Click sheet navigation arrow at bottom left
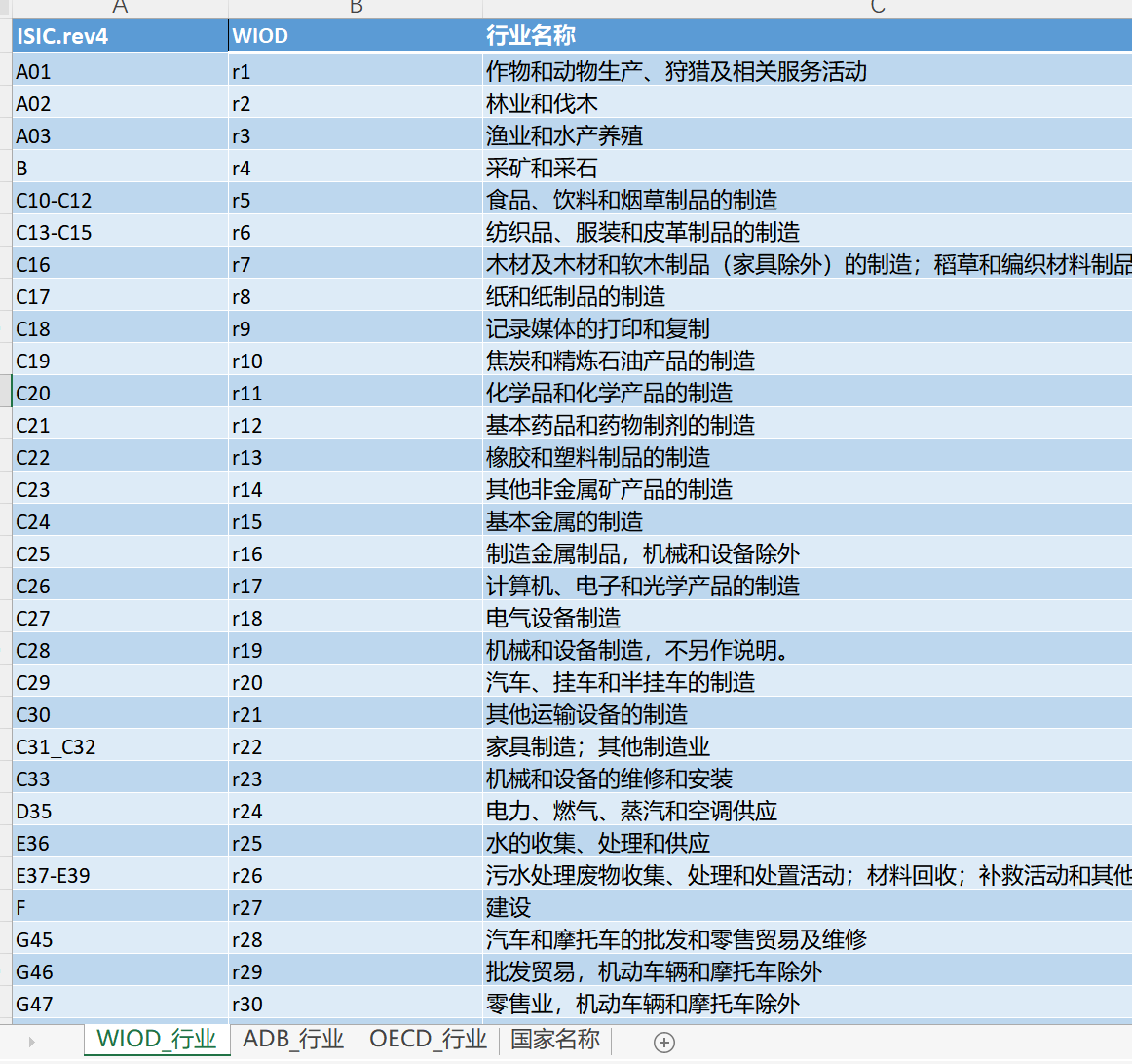This screenshot has width=1132, height=1064. pyautogui.click(x=32, y=1042)
